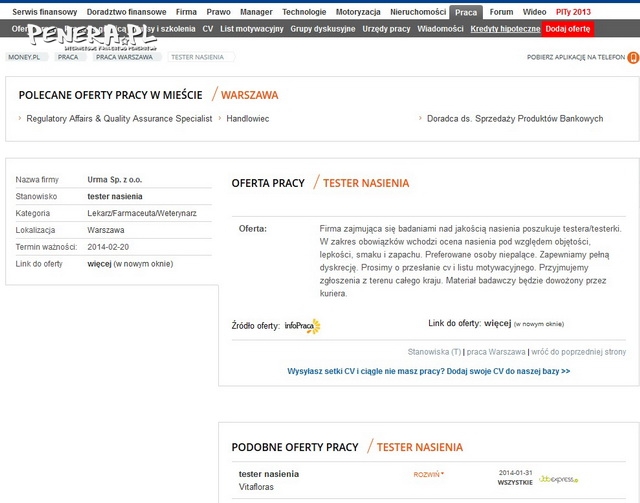Open Regulatory Affairs & Quality Assurance Specialist offer

pyautogui.click(x=119, y=119)
